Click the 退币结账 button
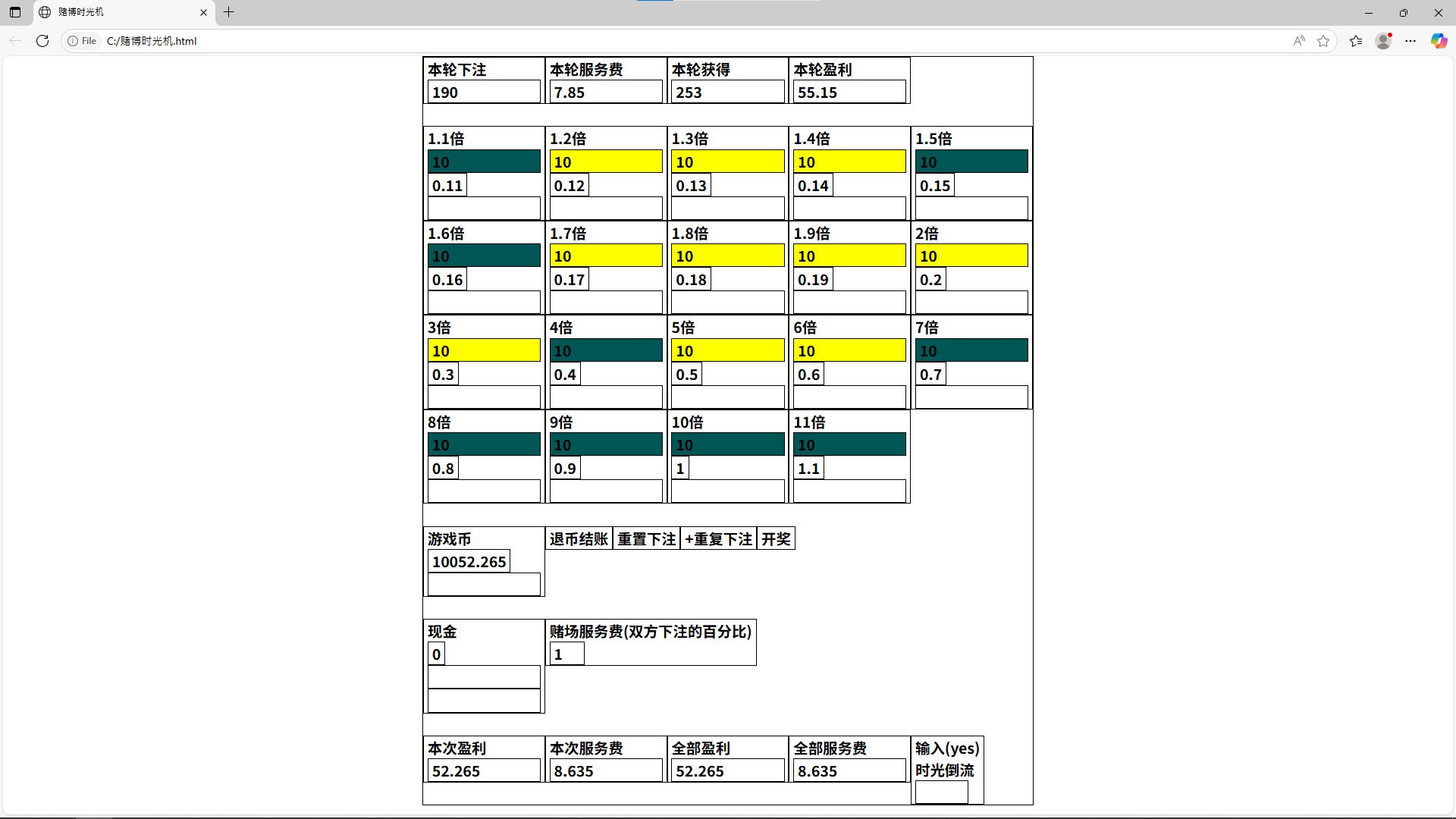 [579, 539]
